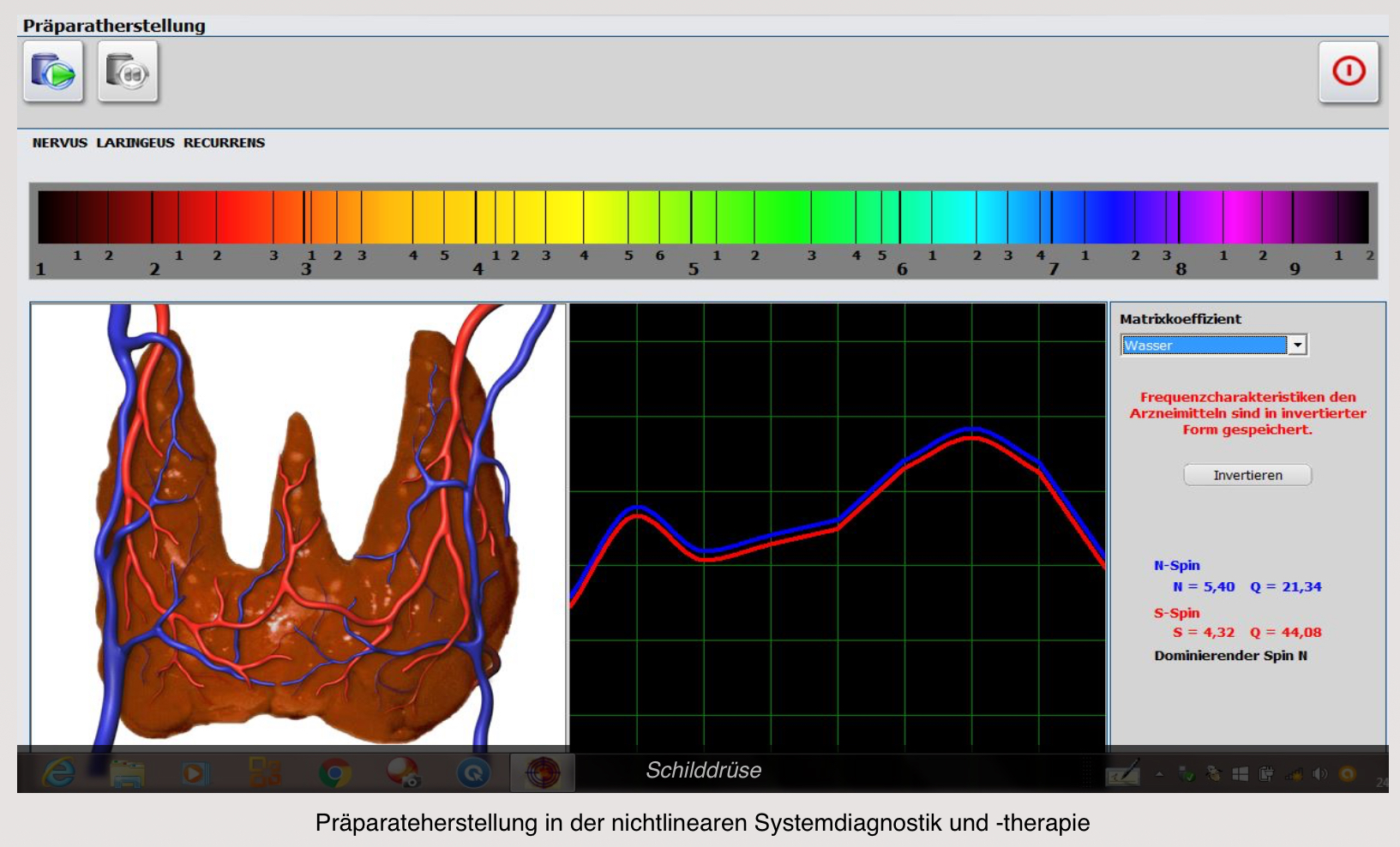Show hidden system tray icons arrow

click(1159, 774)
